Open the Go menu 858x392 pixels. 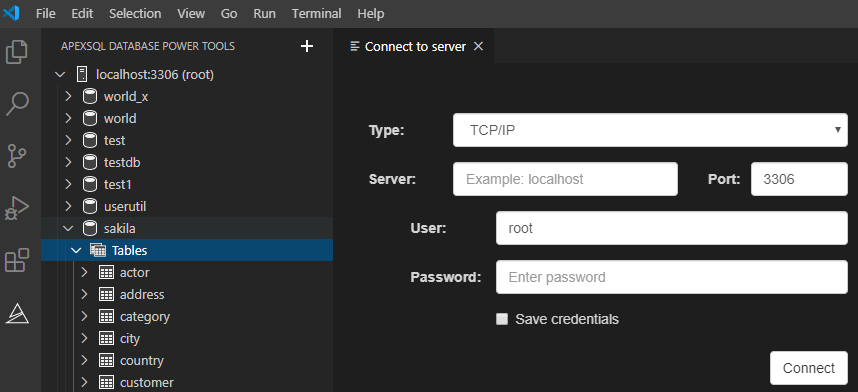point(229,14)
